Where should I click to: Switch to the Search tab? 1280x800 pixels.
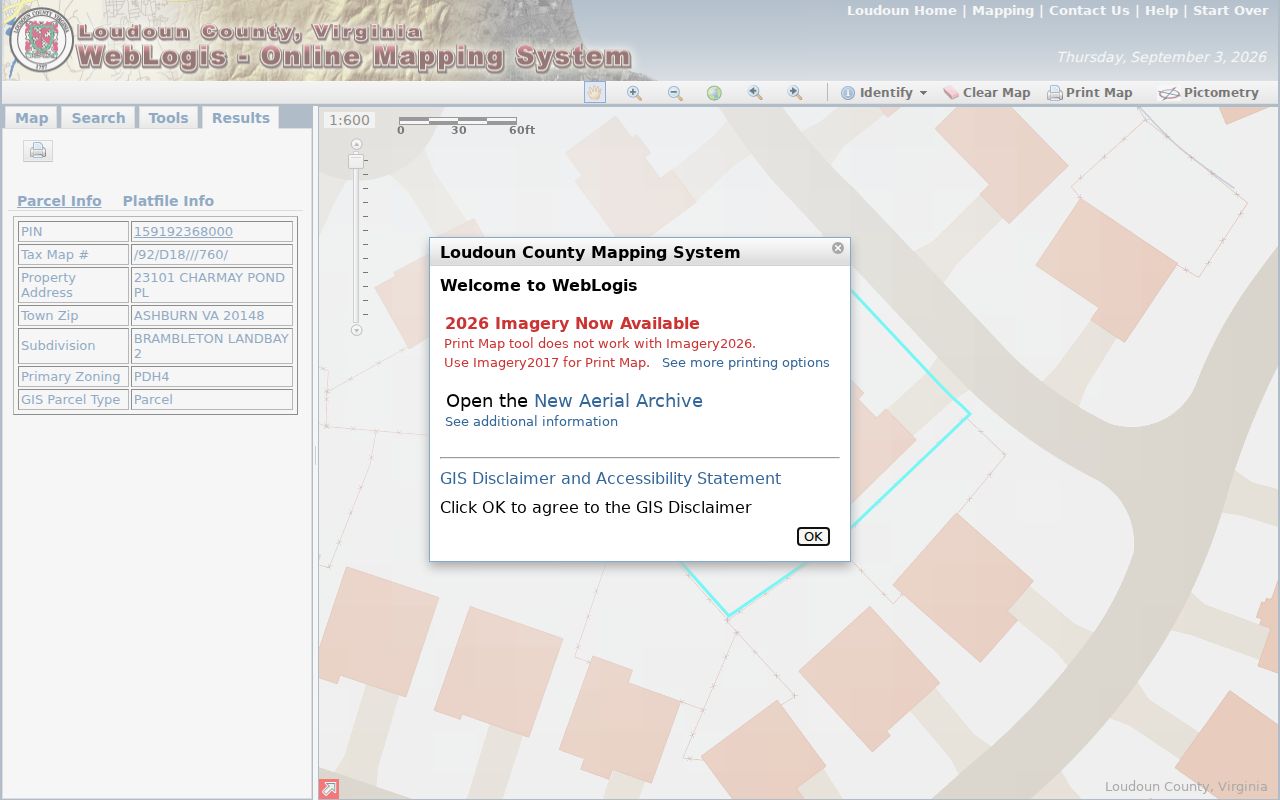click(x=98, y=118)
